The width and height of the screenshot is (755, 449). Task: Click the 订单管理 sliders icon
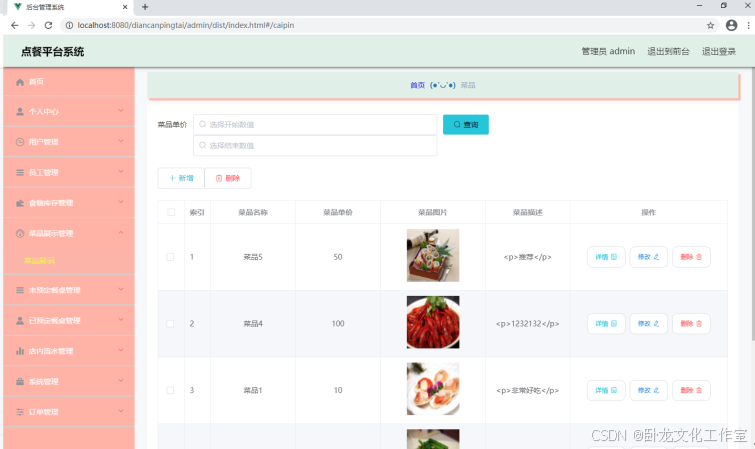coord(20,412)
